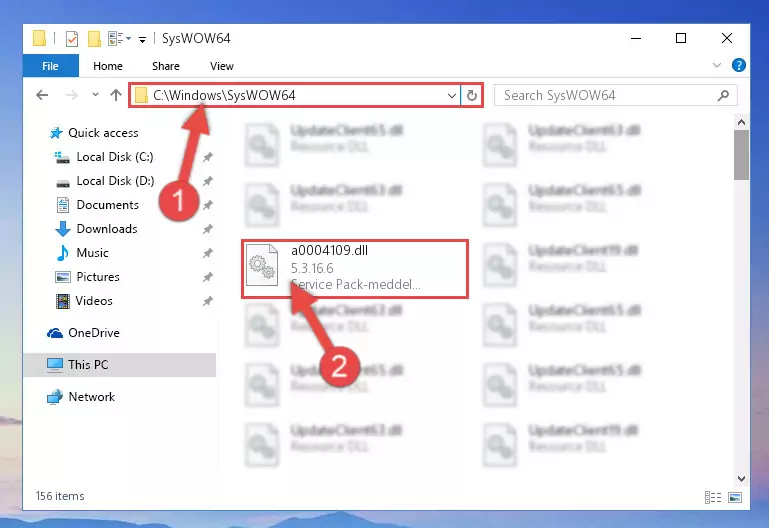
Task: Click the scrollbar up arrow
Action: click(x=741, y=122)
